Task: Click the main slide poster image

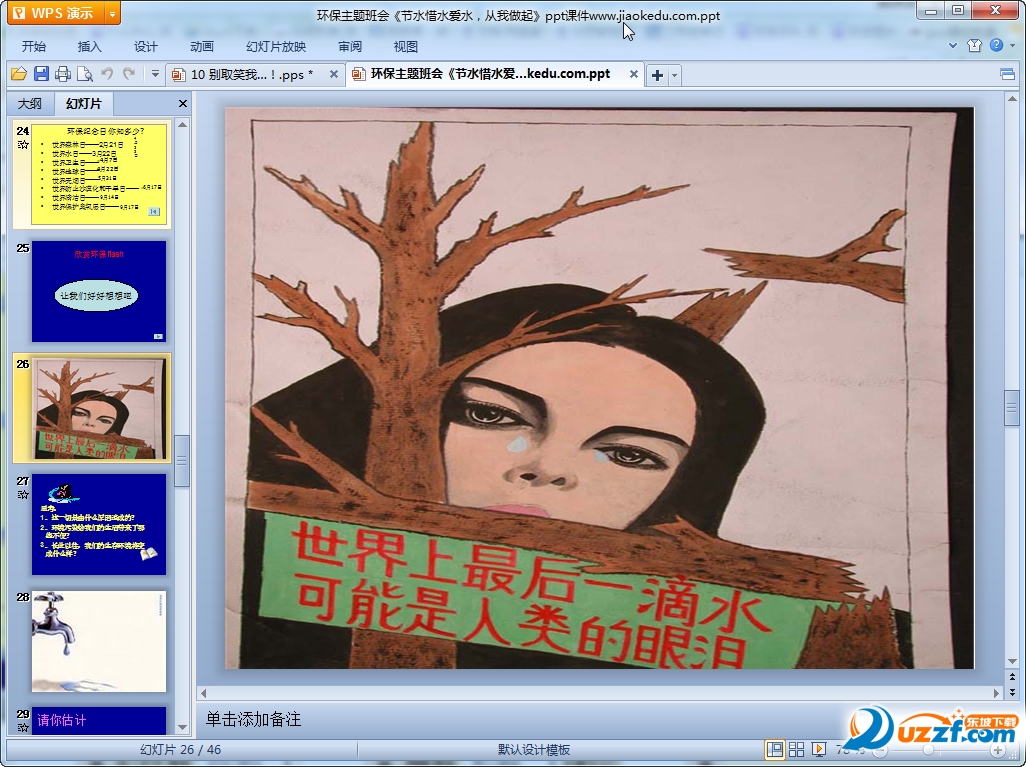Action: click(x=599, y=388)
